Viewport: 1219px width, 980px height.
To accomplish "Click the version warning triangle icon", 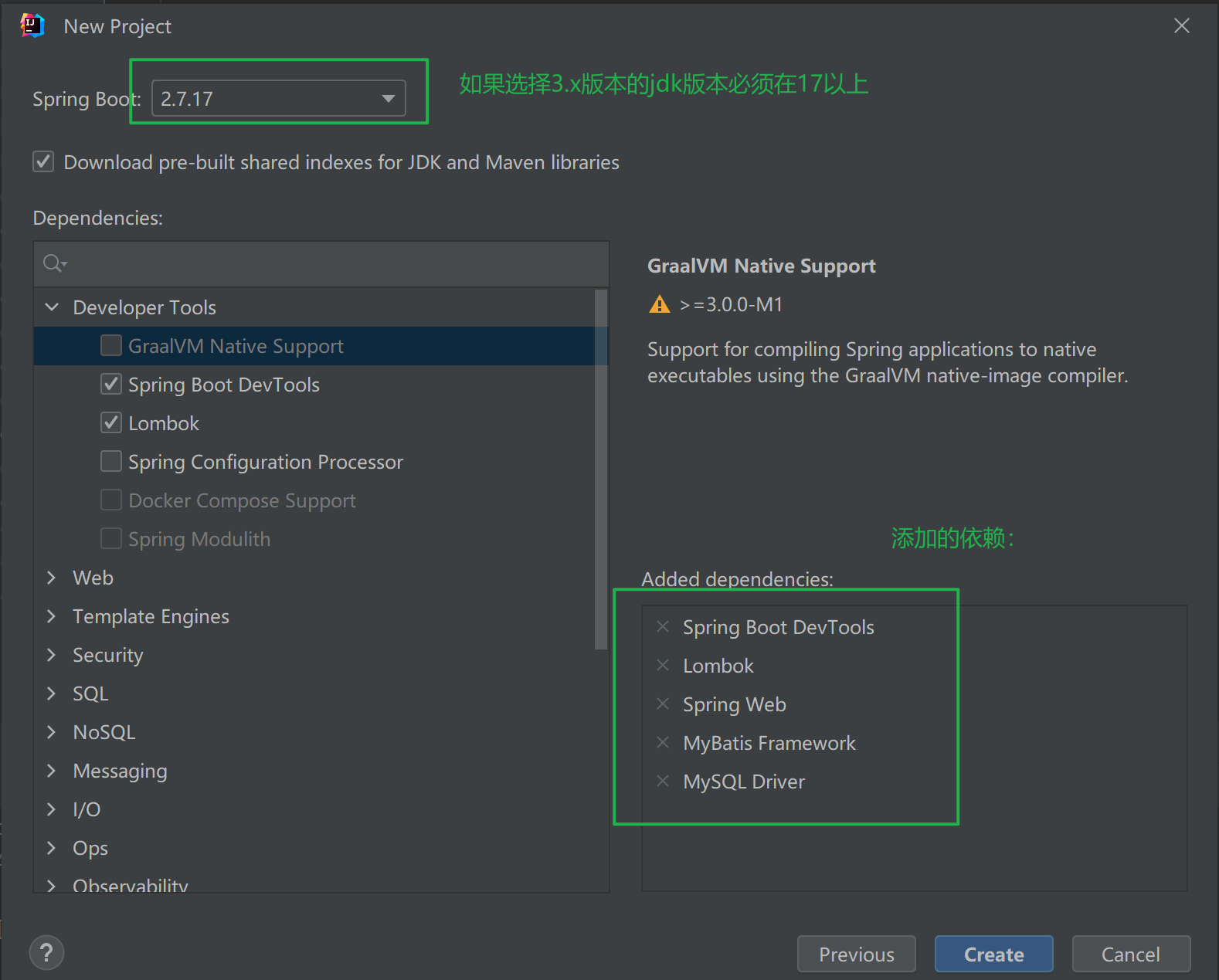I will click(x=659, y=304).
